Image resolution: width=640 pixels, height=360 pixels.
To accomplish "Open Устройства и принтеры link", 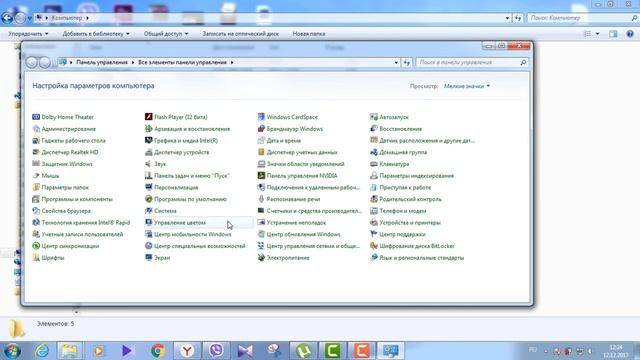I will coord(410,223).
